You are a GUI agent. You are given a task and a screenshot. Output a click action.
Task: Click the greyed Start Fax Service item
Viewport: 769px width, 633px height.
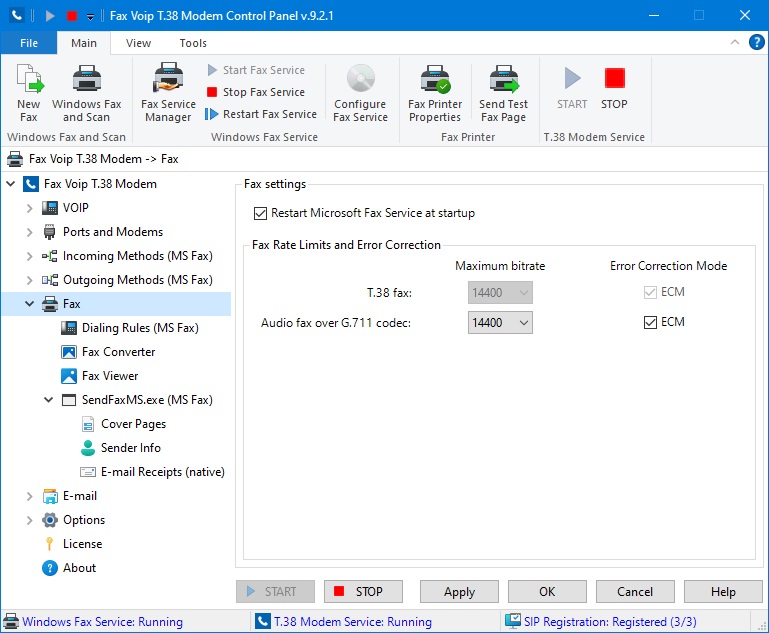click(x=256, y=70)
